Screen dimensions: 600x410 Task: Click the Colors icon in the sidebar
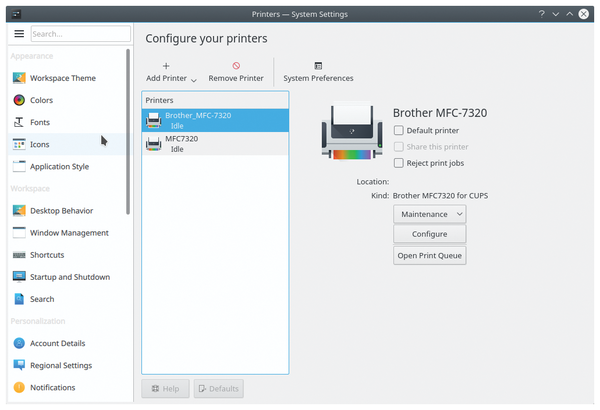(19, 100)
